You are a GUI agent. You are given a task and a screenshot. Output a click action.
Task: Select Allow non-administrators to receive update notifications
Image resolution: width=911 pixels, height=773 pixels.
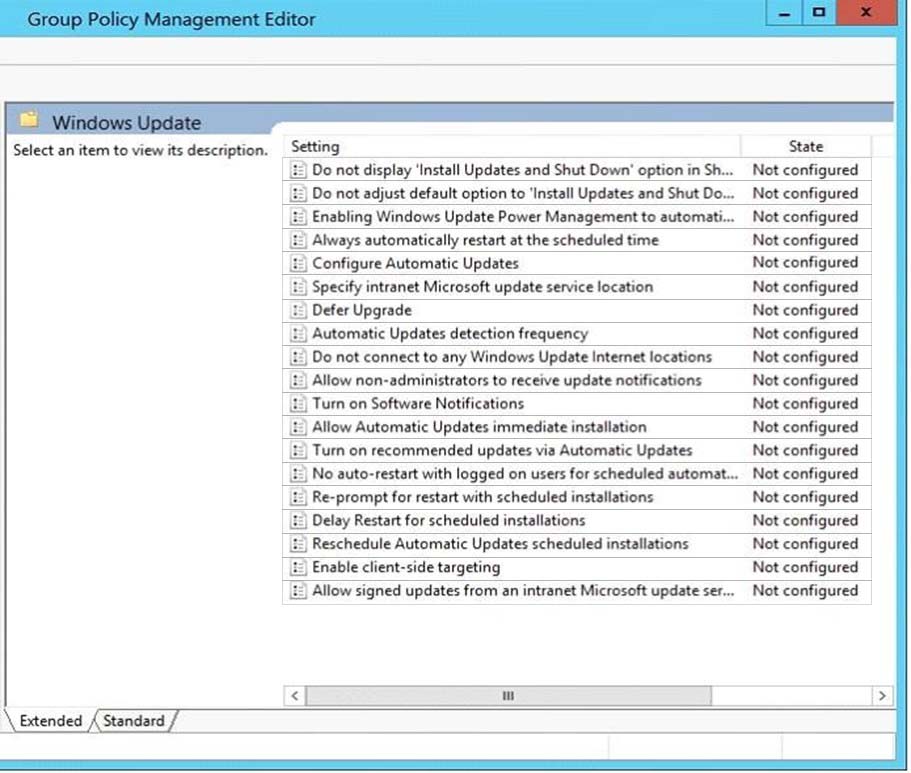(x=507, y=380)
